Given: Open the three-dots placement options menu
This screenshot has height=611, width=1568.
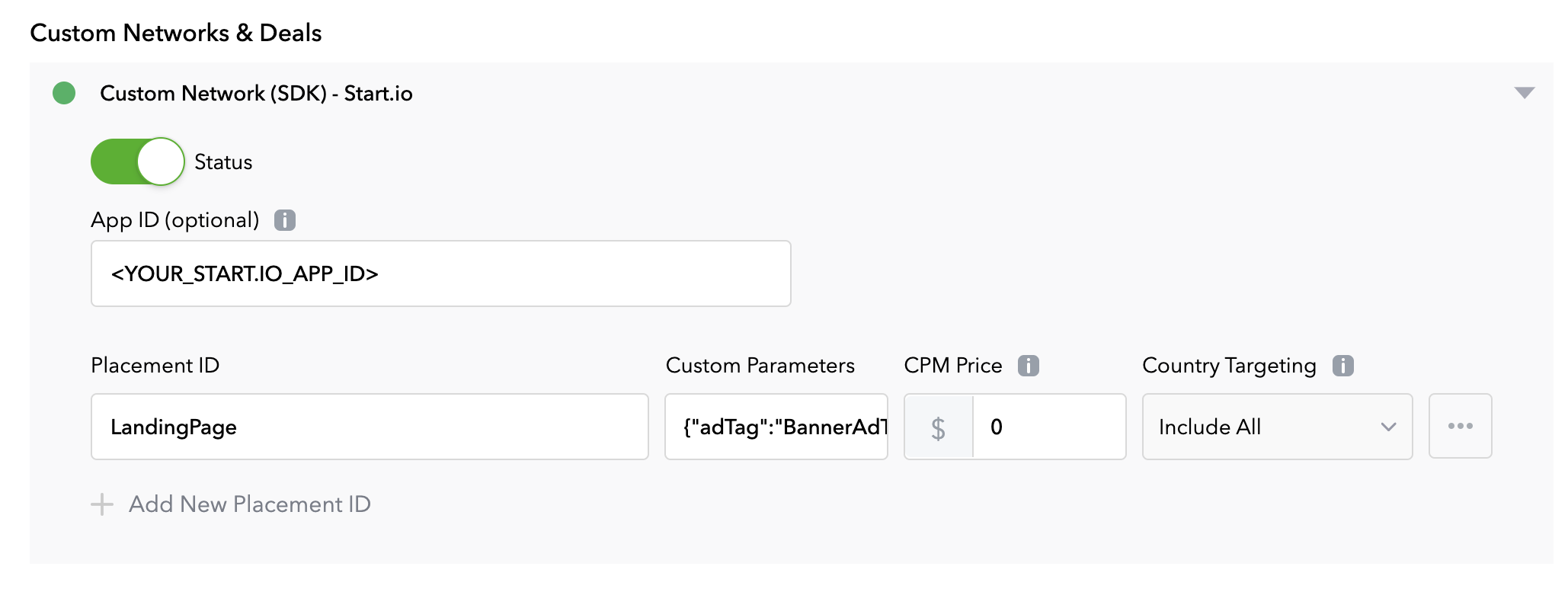Looking at the screenshot, I should pyautogui.click(x=1460, y=426).
